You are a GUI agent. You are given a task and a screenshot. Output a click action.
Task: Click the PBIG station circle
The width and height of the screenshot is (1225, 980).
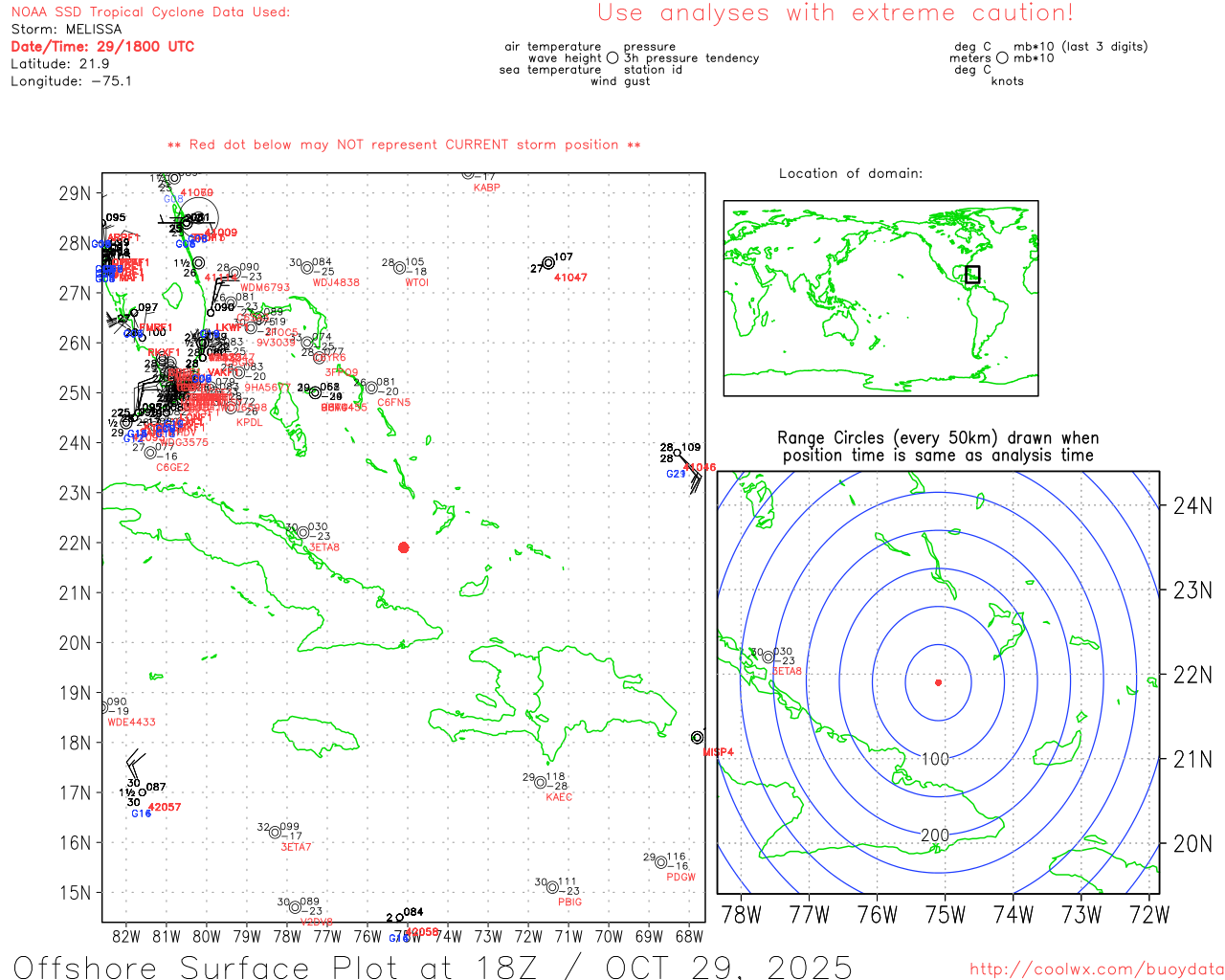coord(552,887)
